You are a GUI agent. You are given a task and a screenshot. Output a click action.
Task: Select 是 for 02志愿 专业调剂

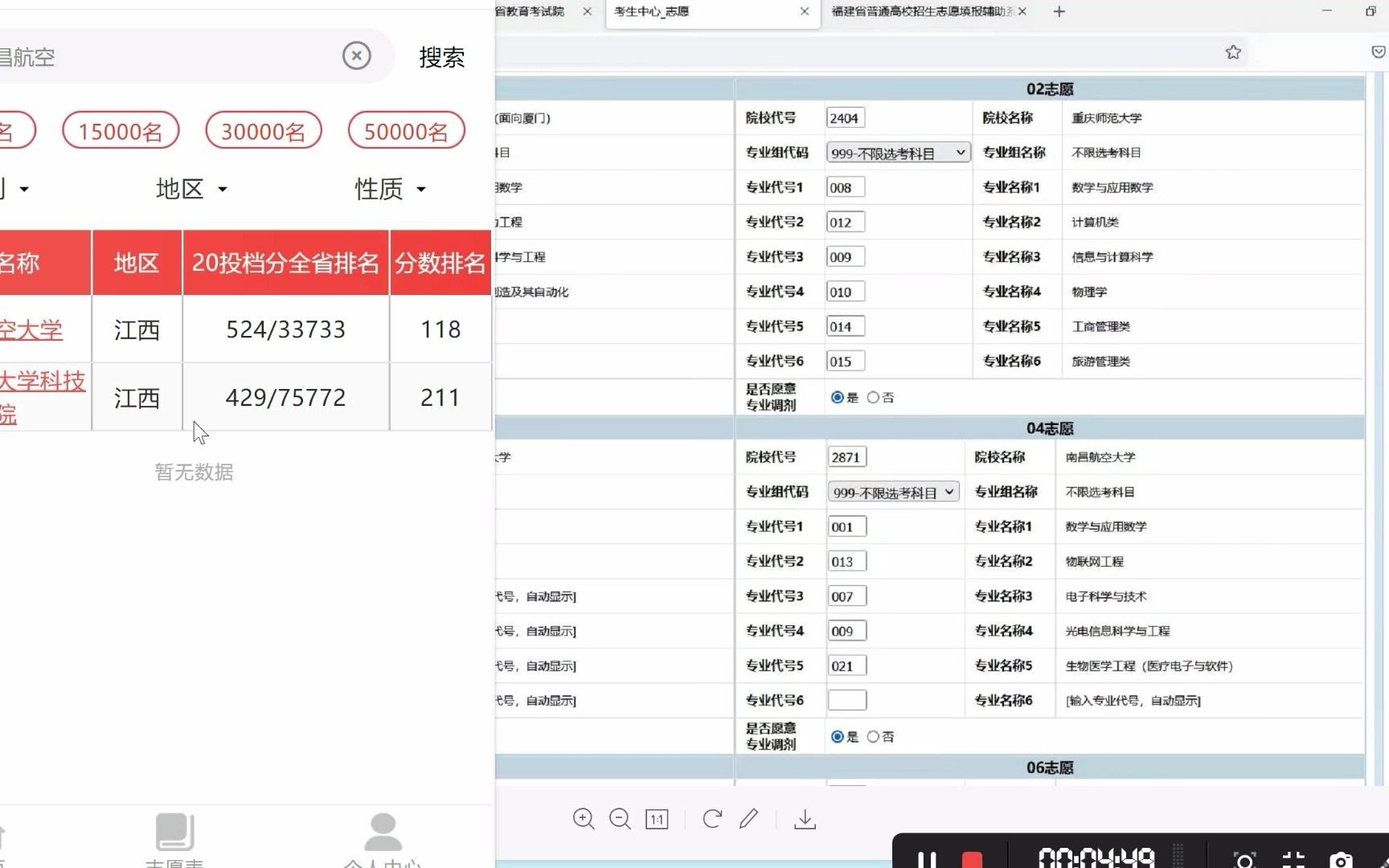(x=838, y=397)
